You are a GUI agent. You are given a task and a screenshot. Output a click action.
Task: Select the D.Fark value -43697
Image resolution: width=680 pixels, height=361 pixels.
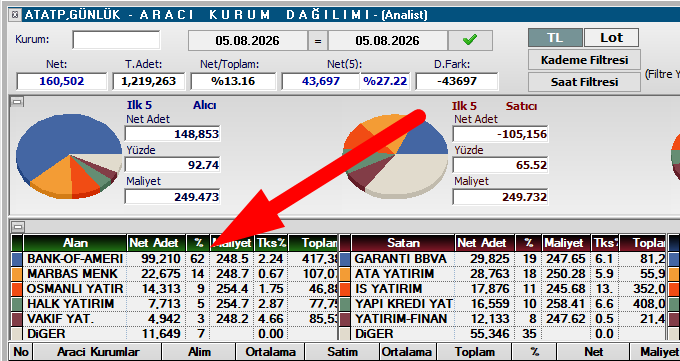click(457, 81)
